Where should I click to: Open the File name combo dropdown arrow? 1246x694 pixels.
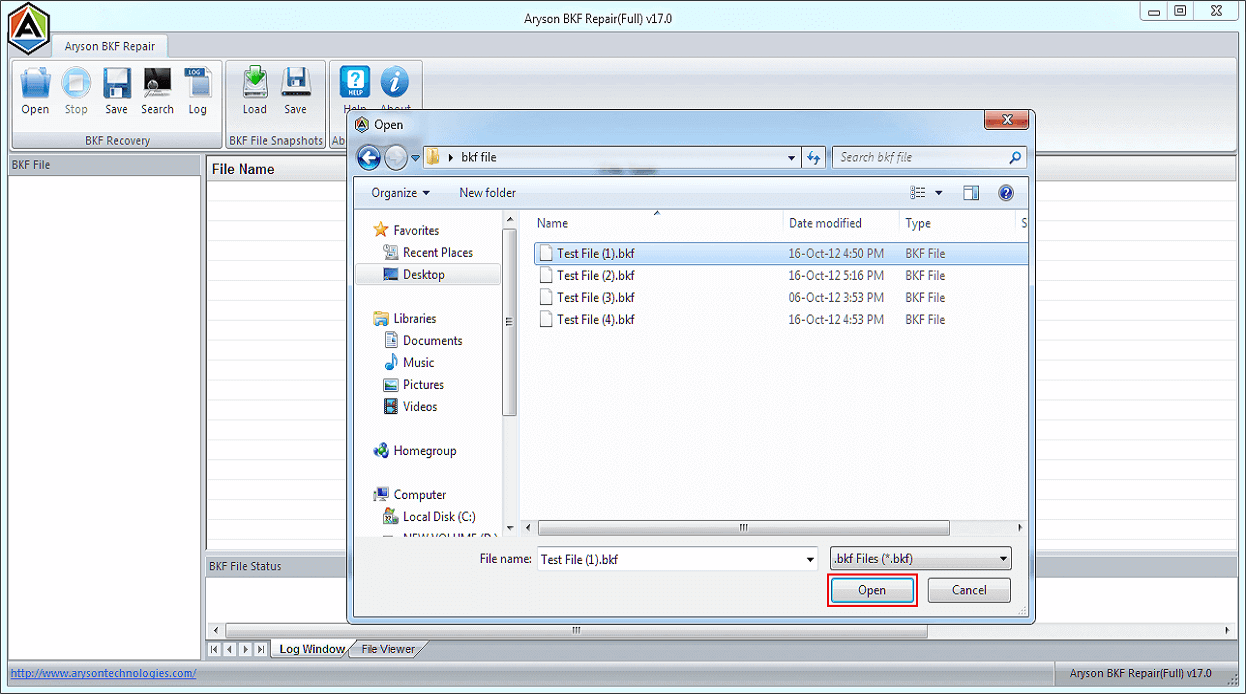(x=810, y=560)
